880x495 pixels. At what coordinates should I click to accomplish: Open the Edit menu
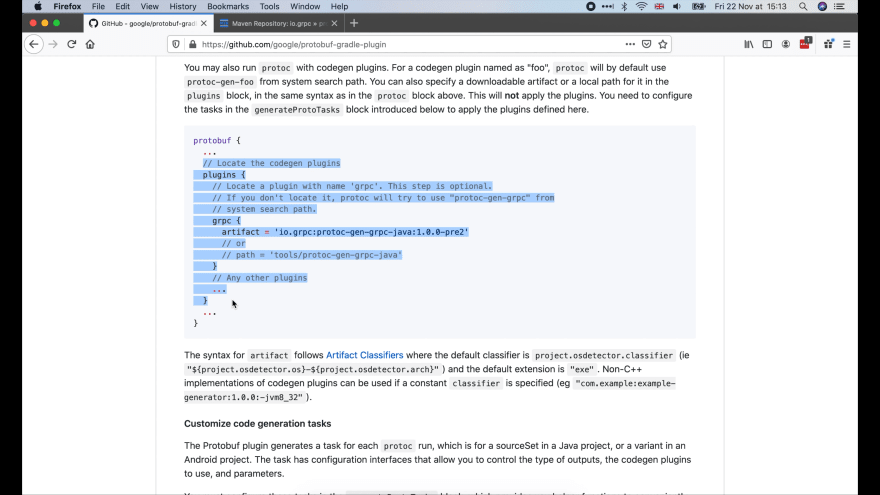click(x=122, y=6)
